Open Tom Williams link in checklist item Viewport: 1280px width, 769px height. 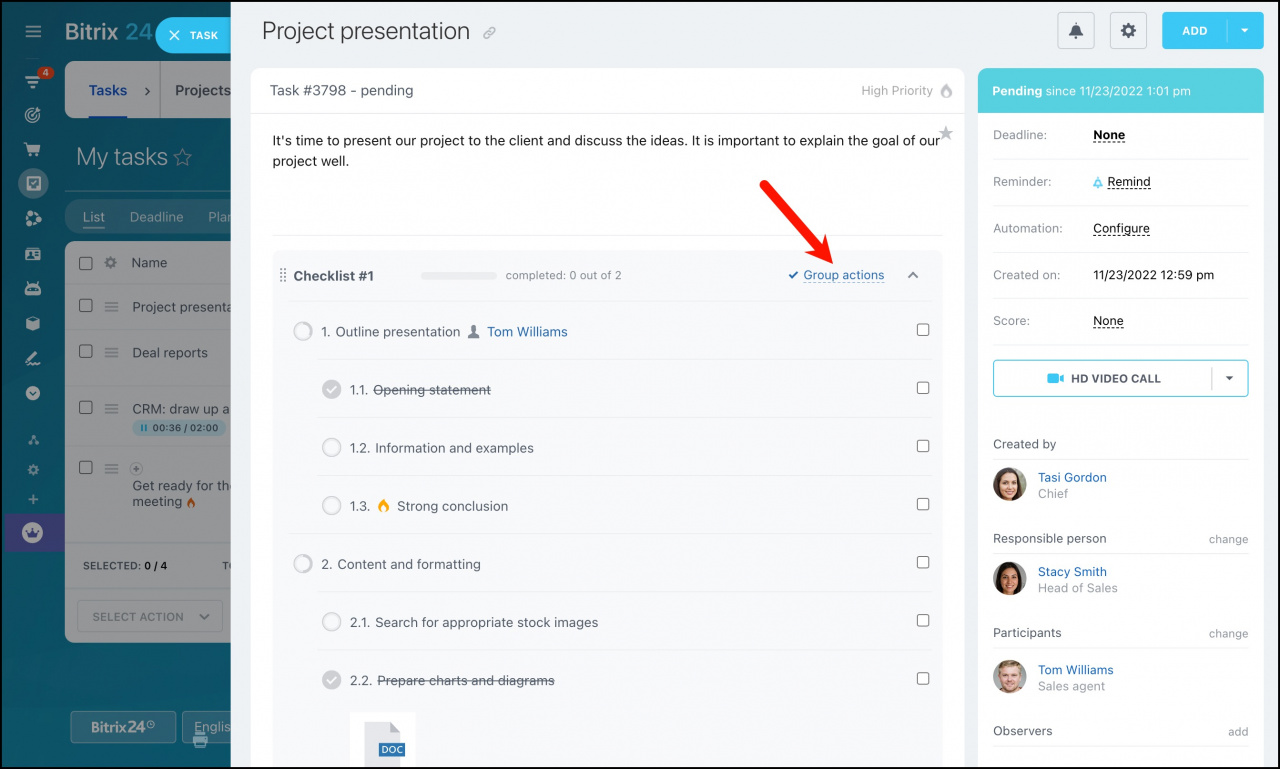click(527, 332)
